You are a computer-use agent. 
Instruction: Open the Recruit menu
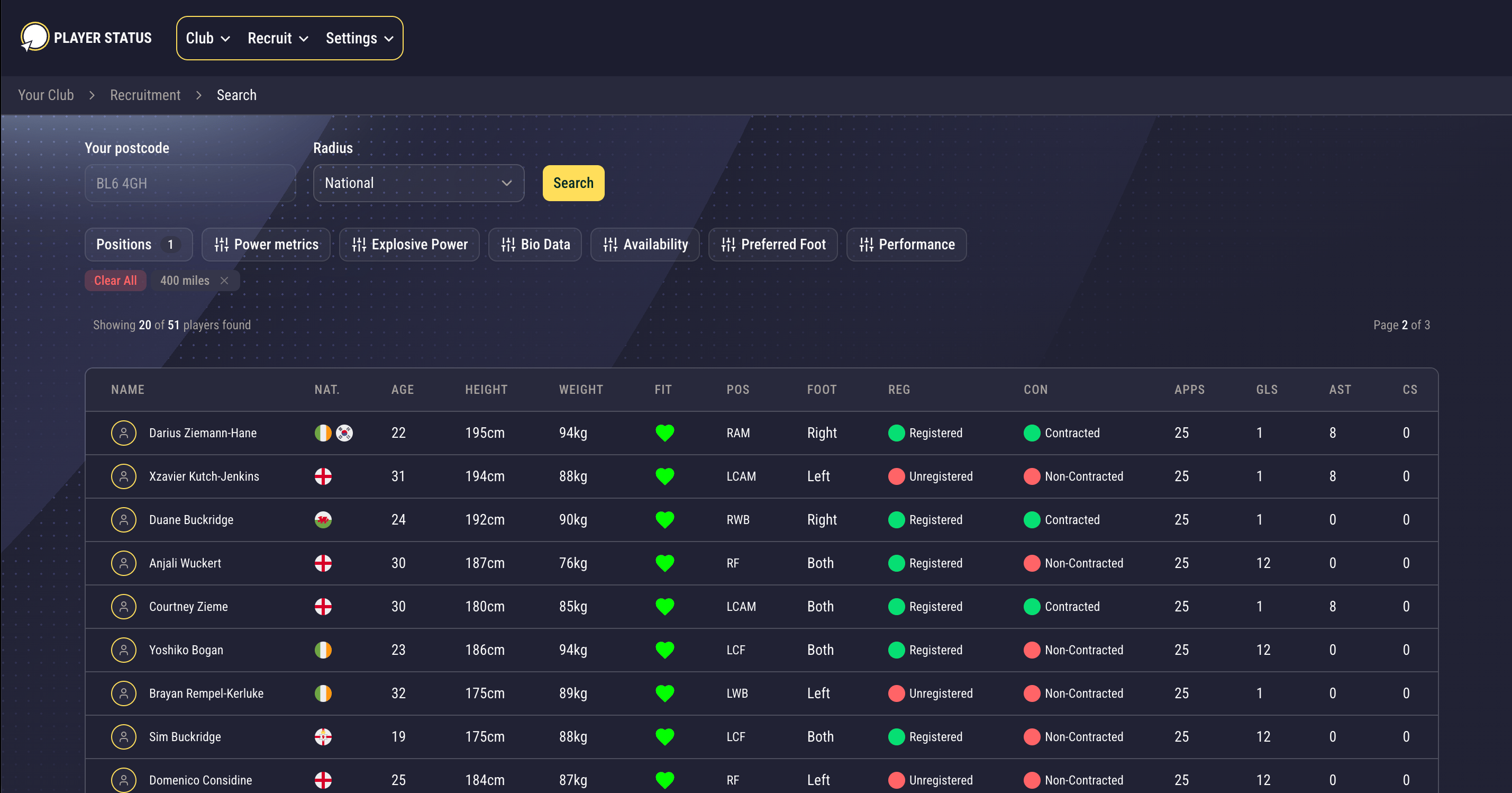(278, 38)
